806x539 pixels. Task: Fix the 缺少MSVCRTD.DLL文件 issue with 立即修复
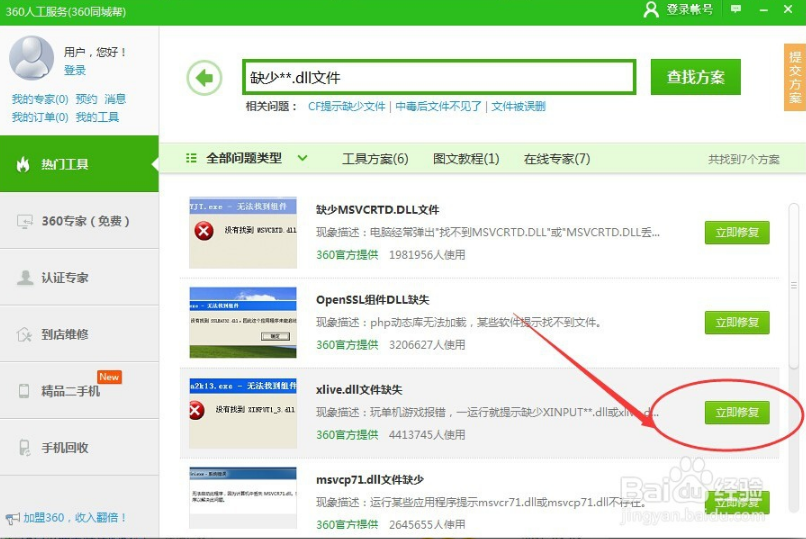click(737, 233)
